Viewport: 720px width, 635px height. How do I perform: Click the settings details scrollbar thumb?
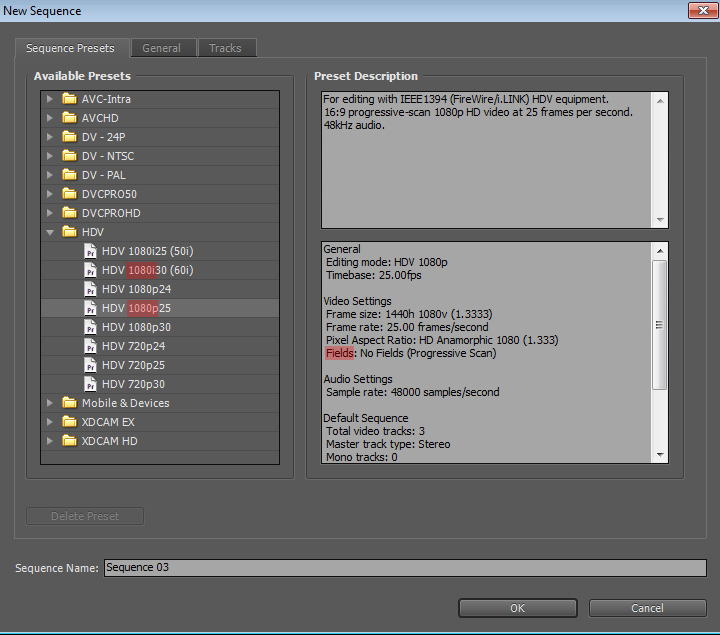coord(660,325)
